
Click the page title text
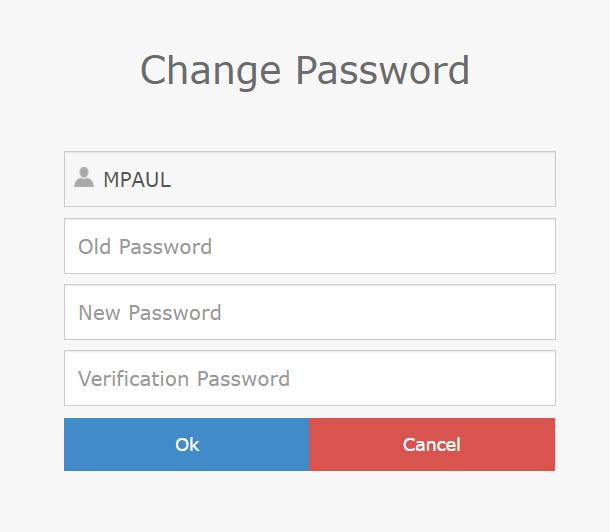click(x=305, y=70)
